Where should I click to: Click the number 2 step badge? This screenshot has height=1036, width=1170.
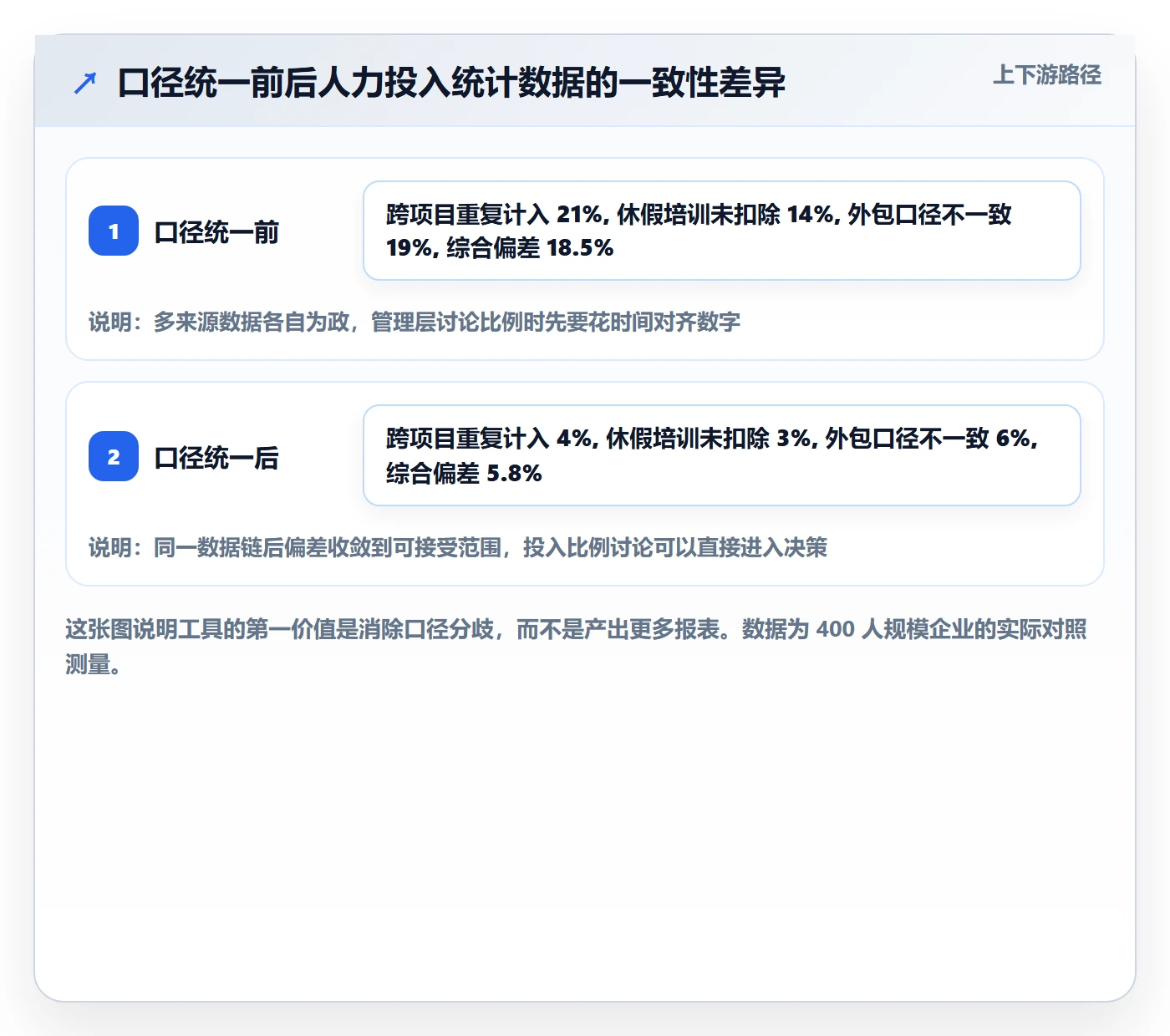[x=114, y=456]
